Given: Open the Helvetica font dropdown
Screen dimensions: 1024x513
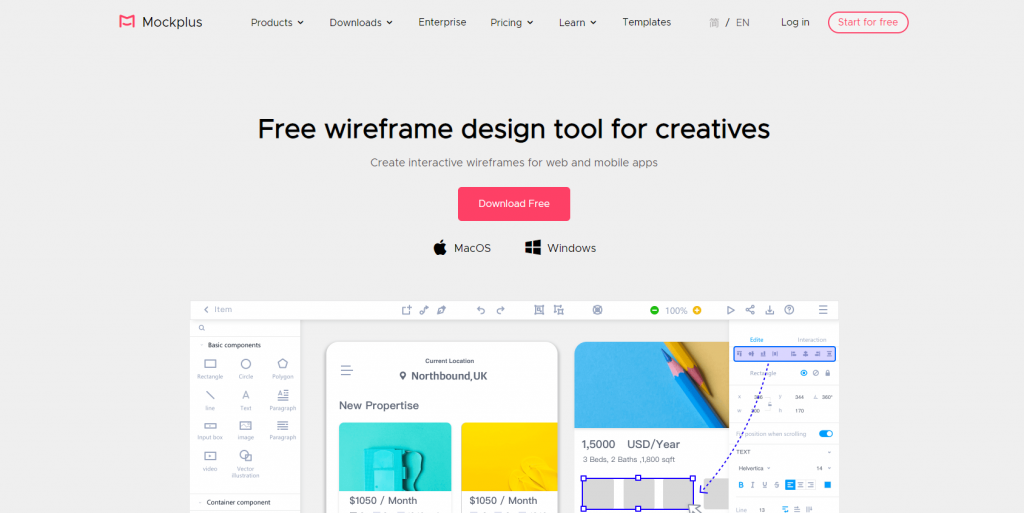Looking at the screenshot, I should click(754, 468).
